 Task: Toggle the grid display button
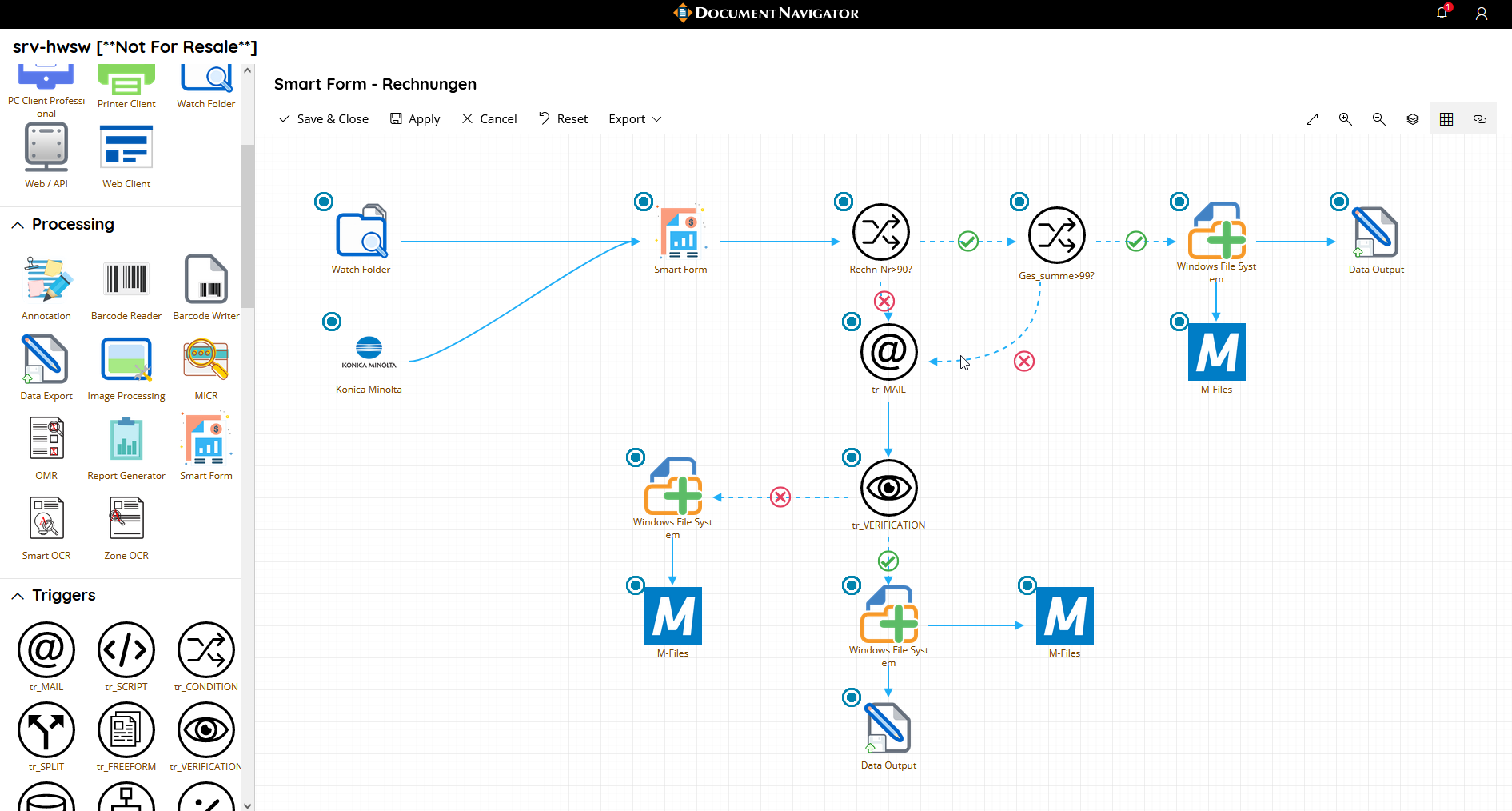coord(1446,119)
